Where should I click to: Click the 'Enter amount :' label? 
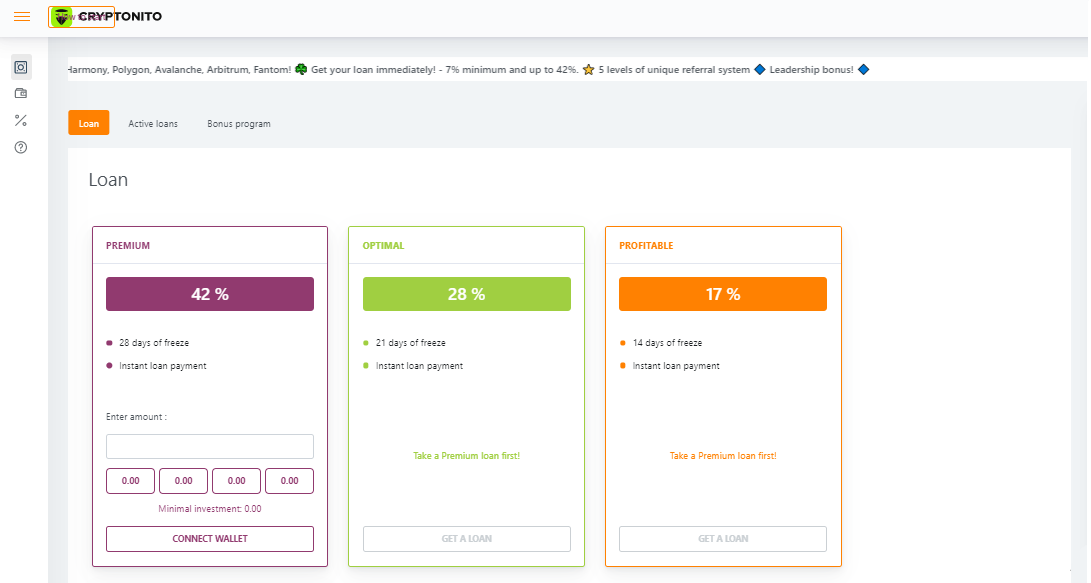[x=136, y=417]
